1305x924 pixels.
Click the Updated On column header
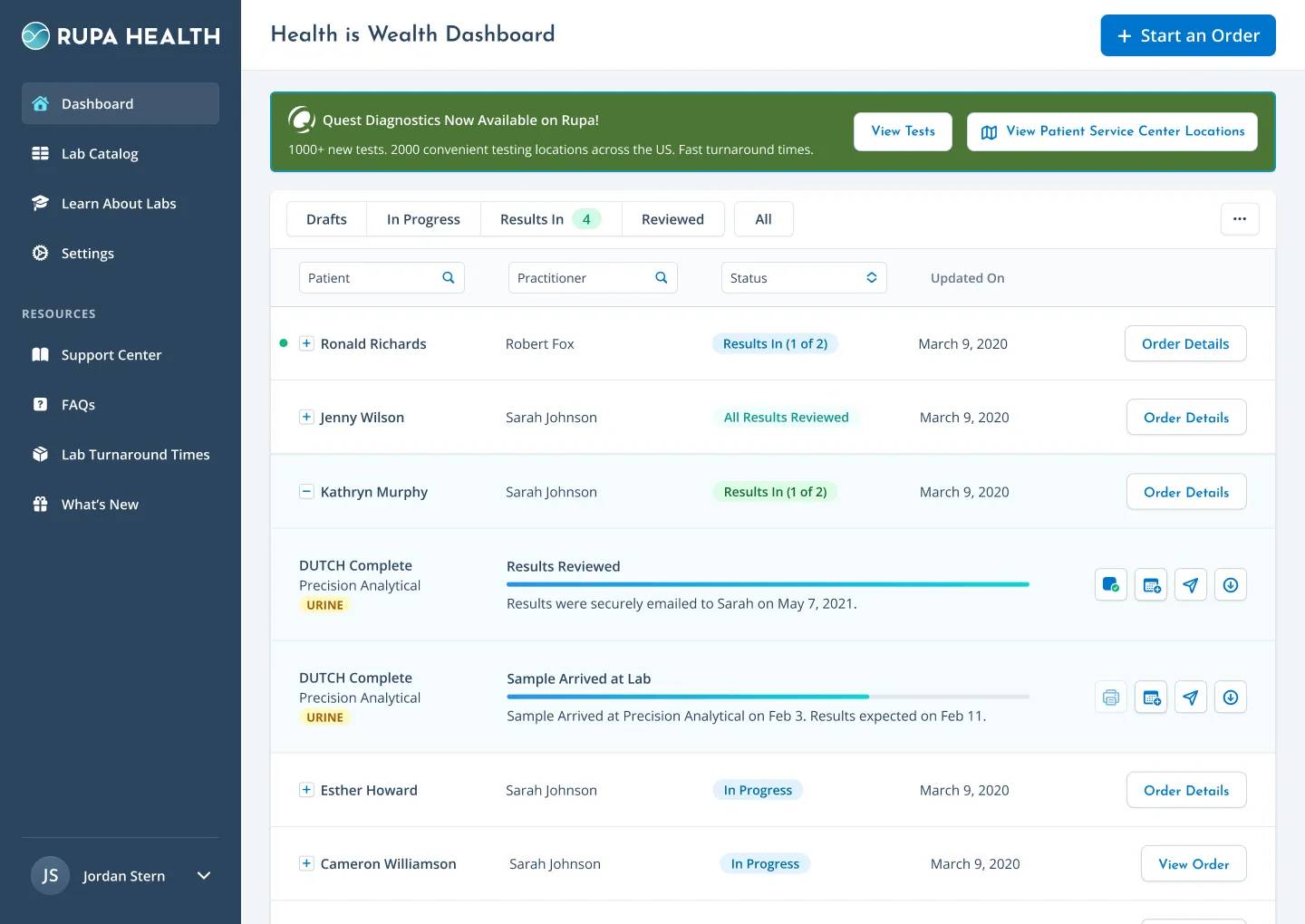coord(967,278)
